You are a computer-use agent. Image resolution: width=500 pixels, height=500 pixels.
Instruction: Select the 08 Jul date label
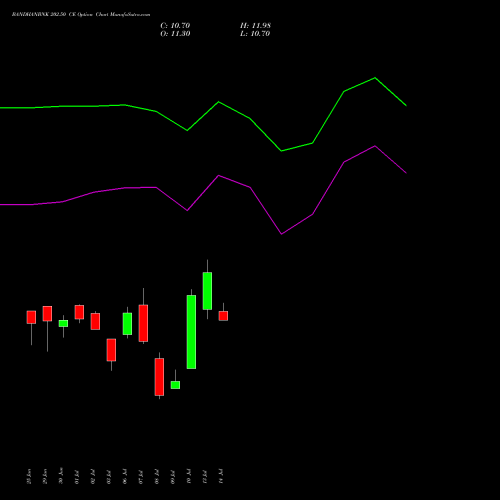157,476
